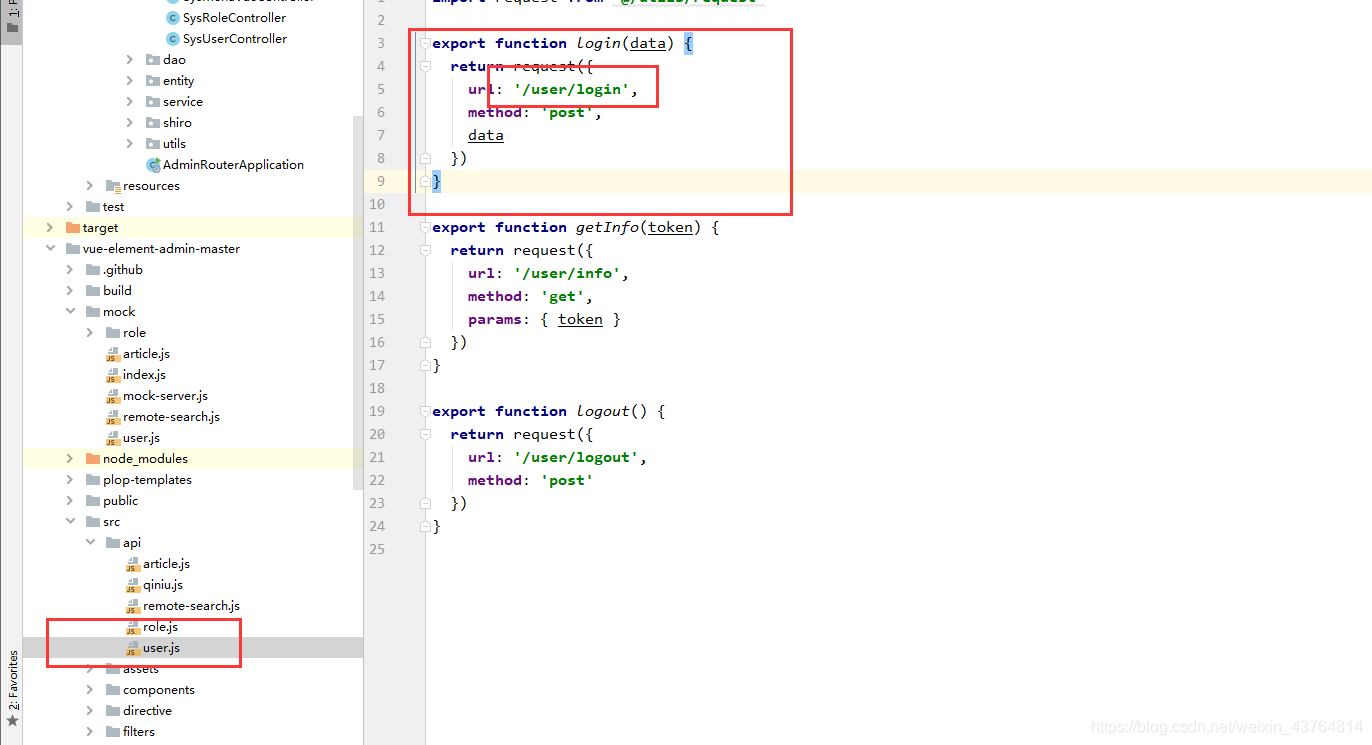Click the AdminRouterApplication run-class icon
1372x745 pixels.
[153, 165]
